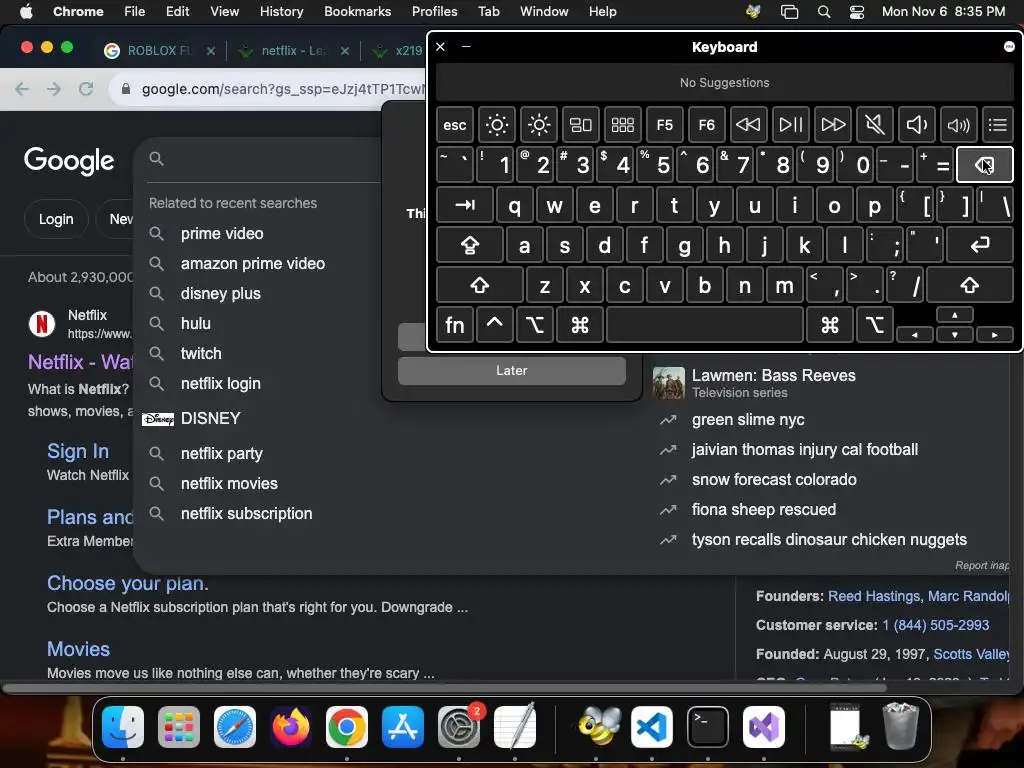The height and width of the screenshot is (768, 1024).
Task: Tap the up arrow key
Action: (x=955, y=315)
